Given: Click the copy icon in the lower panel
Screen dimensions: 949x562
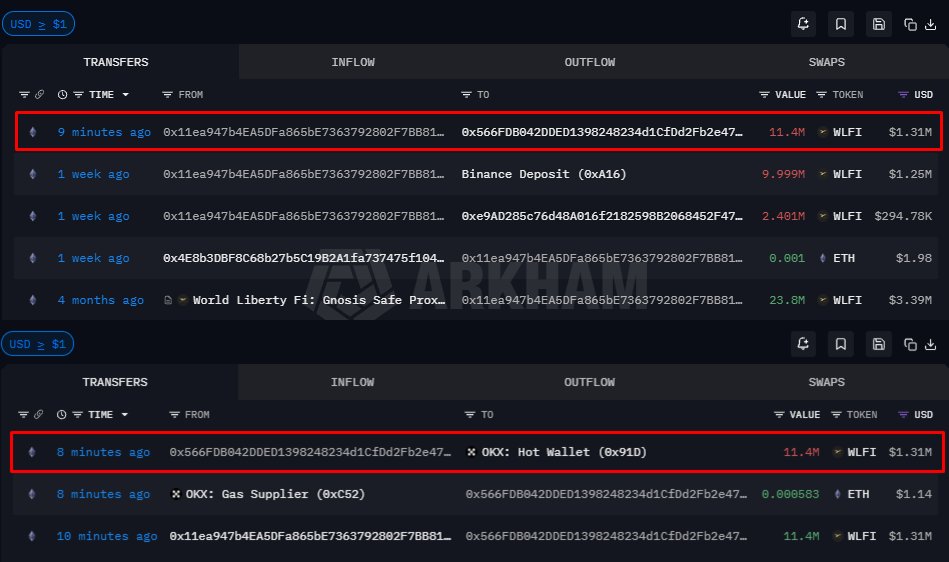Looking at the screenshot, I should [910, 344].
